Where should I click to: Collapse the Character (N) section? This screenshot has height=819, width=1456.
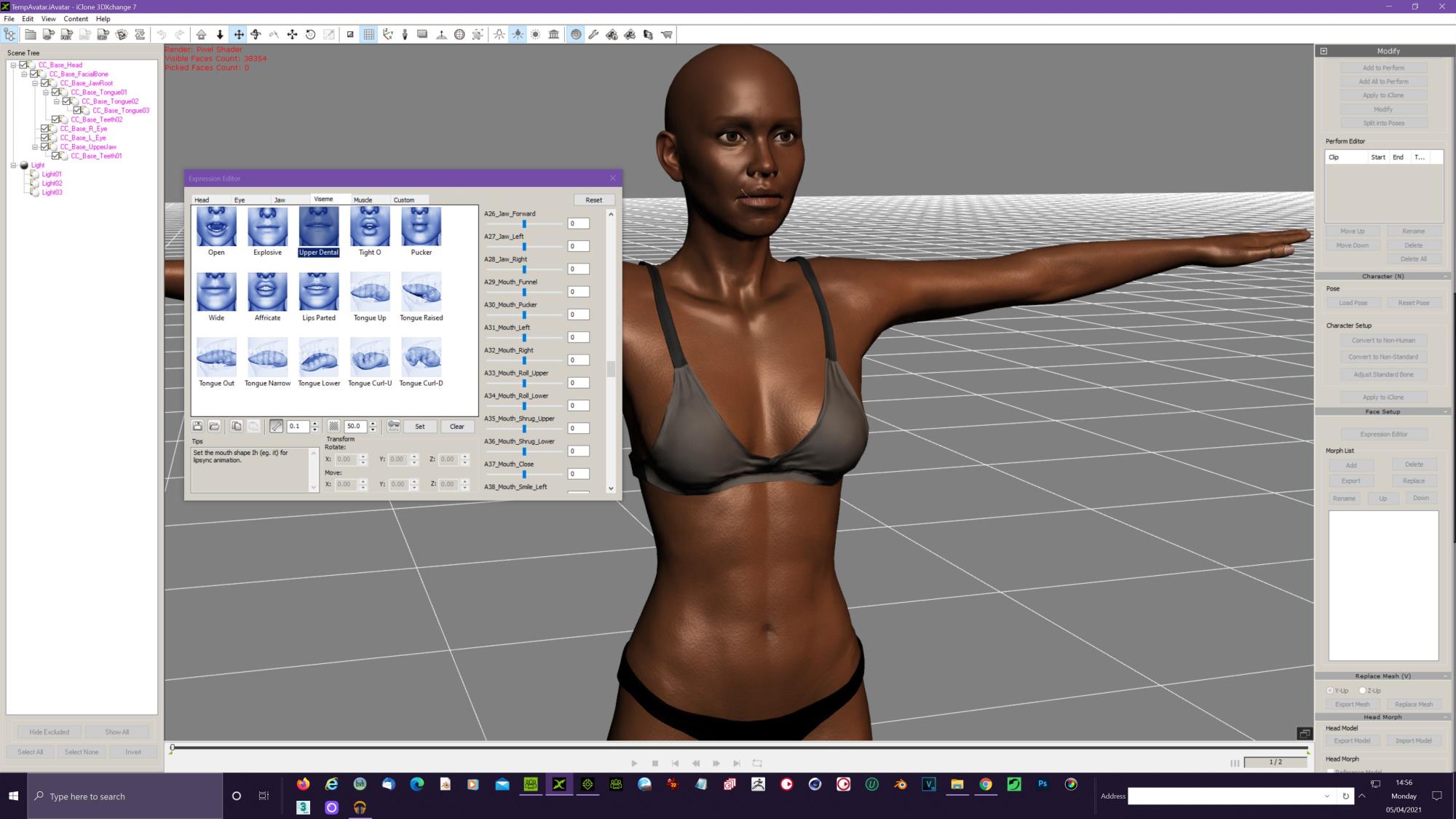click(1446, 276)
